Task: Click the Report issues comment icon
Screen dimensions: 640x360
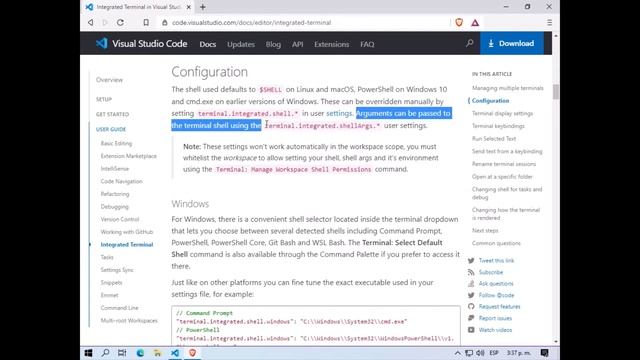Action: (471, 318)
